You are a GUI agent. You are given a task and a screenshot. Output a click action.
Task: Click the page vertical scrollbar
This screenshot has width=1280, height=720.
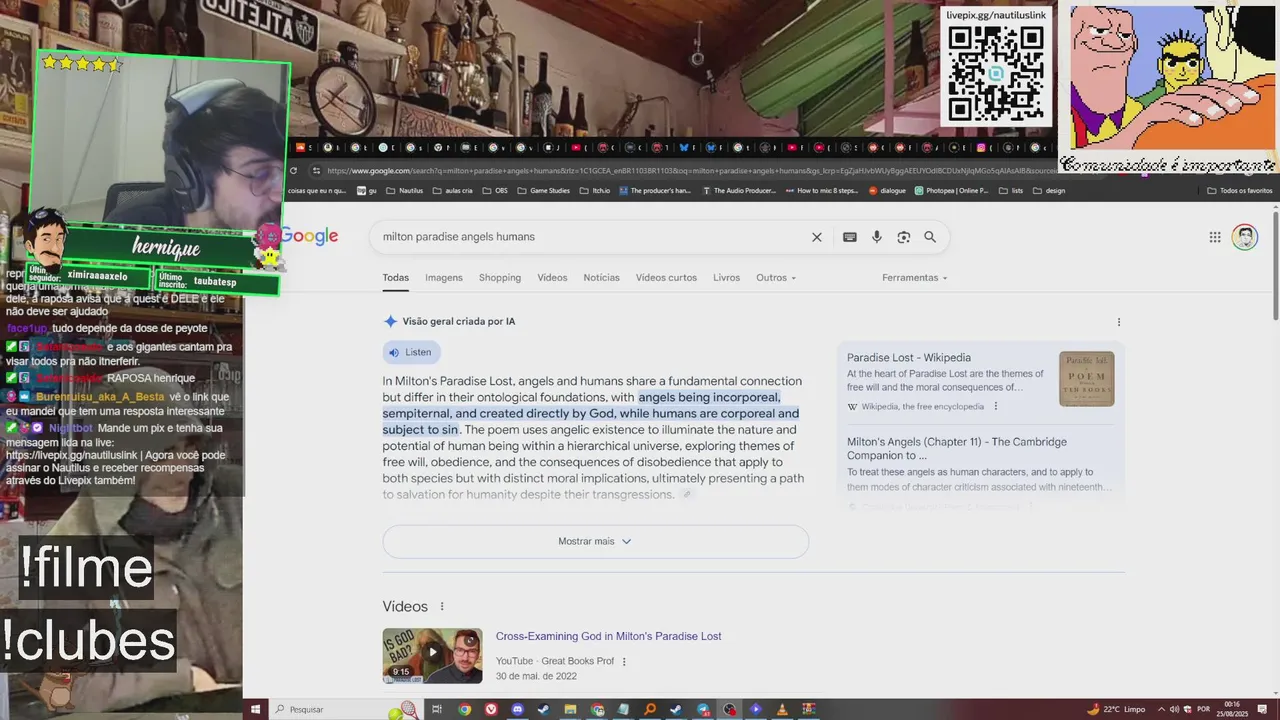pos(1275,265)
